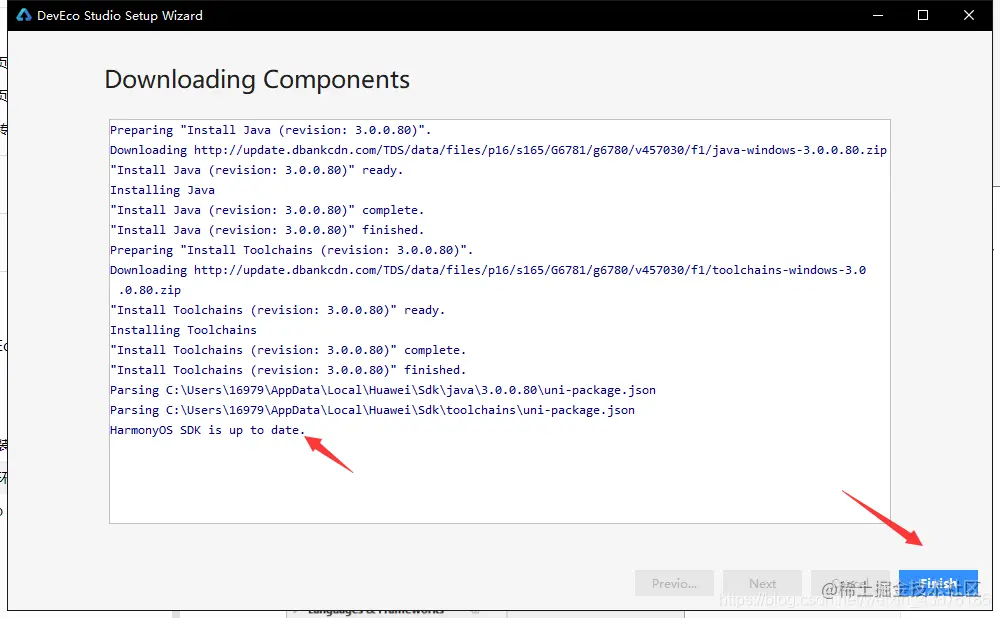Click the Cancel button

850,583
